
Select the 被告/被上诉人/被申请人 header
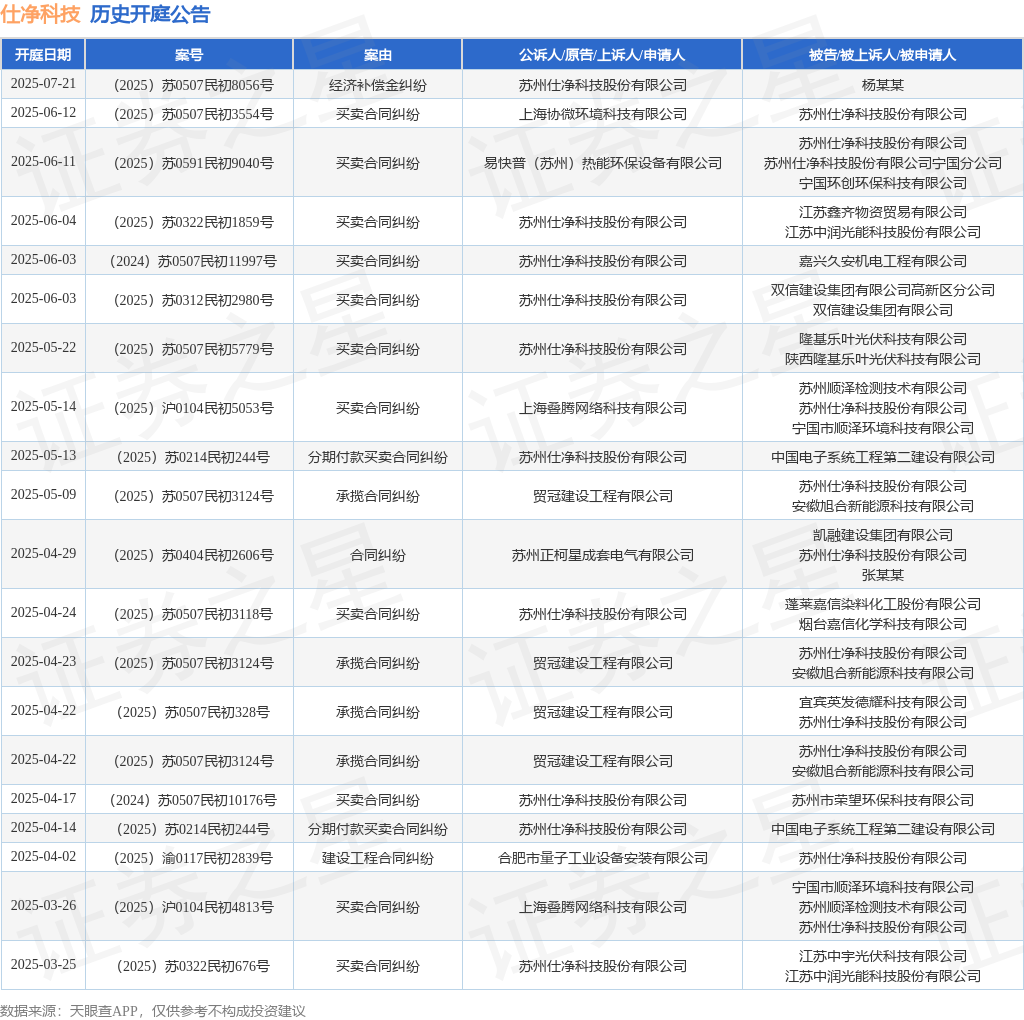(x=882, y=55)
